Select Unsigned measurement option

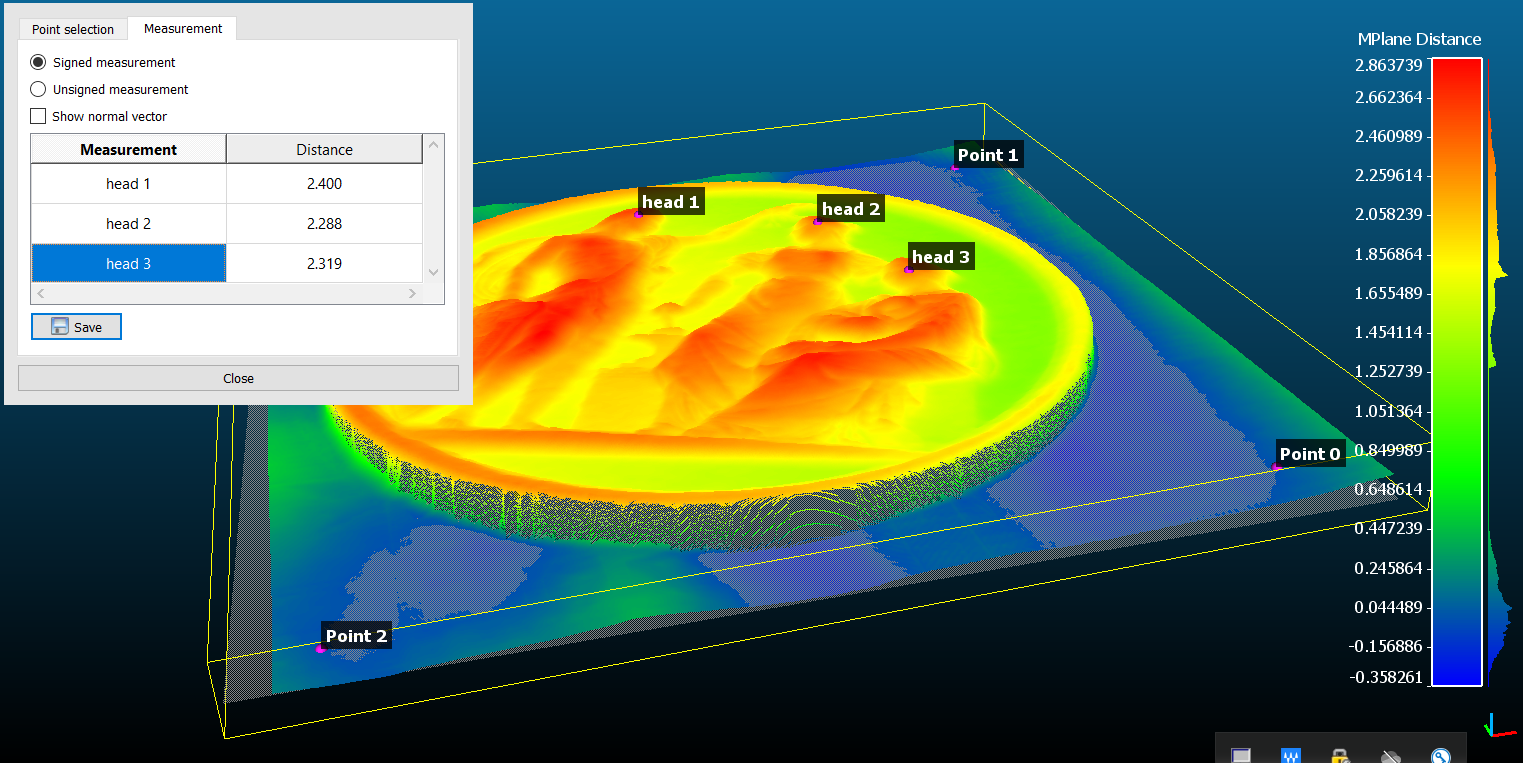(x=38, y=89)
